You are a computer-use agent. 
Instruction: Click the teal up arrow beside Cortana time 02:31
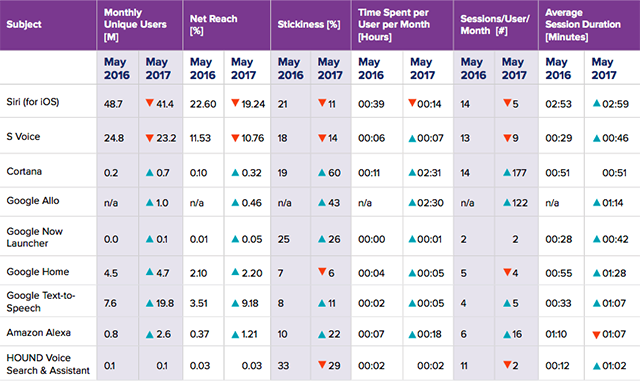tap(412, 172)
